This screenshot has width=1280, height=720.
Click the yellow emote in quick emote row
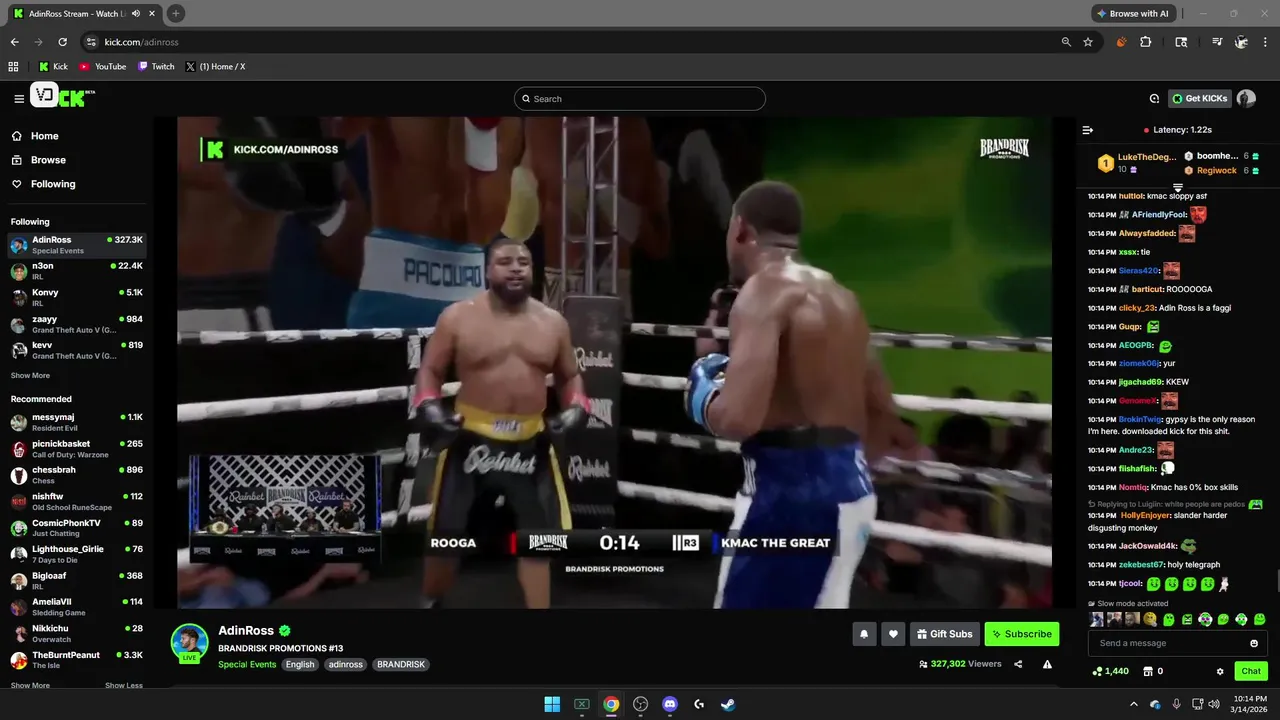(x=1150, y=620)
